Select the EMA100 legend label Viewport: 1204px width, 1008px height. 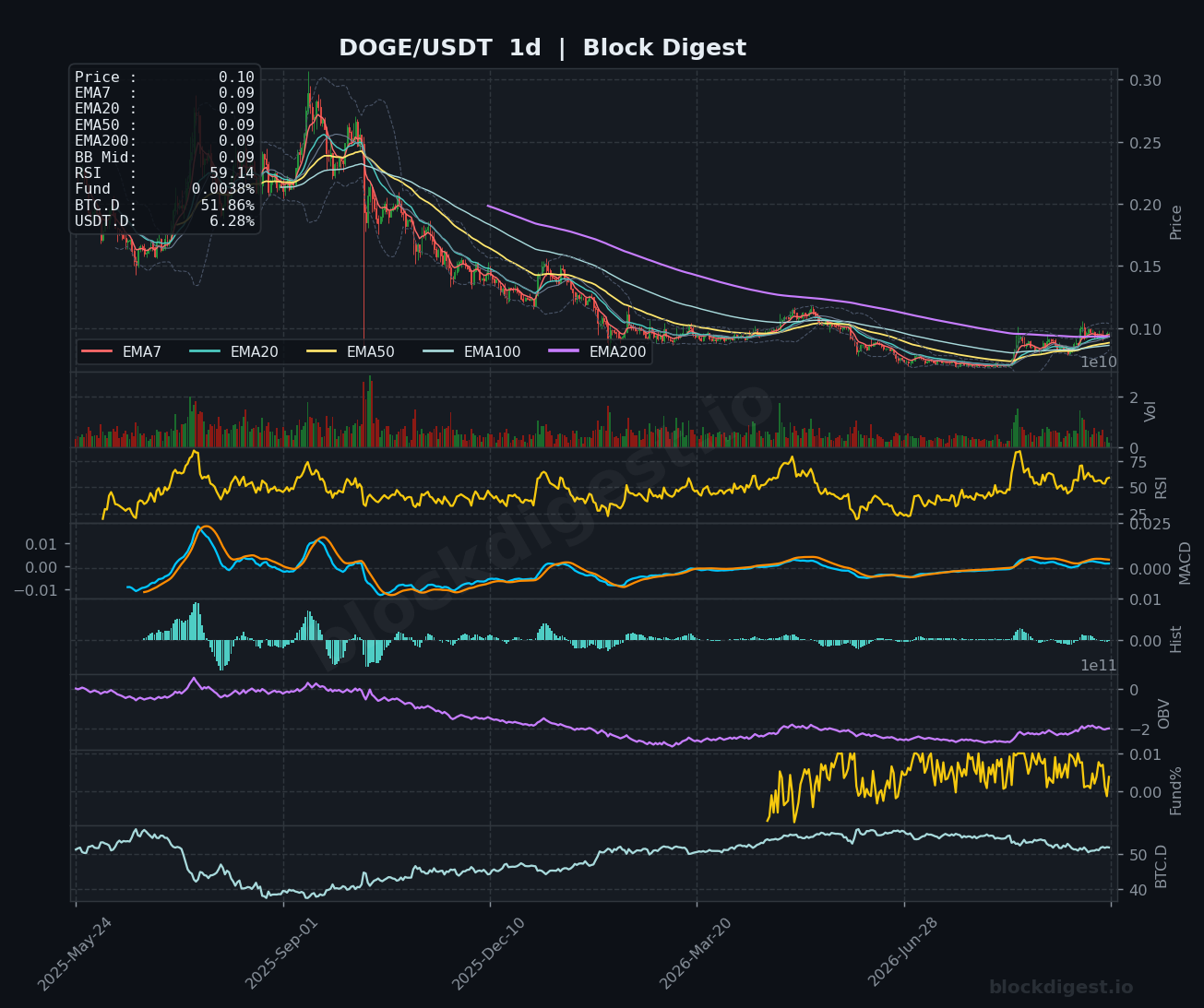click(x=492, y=351)
